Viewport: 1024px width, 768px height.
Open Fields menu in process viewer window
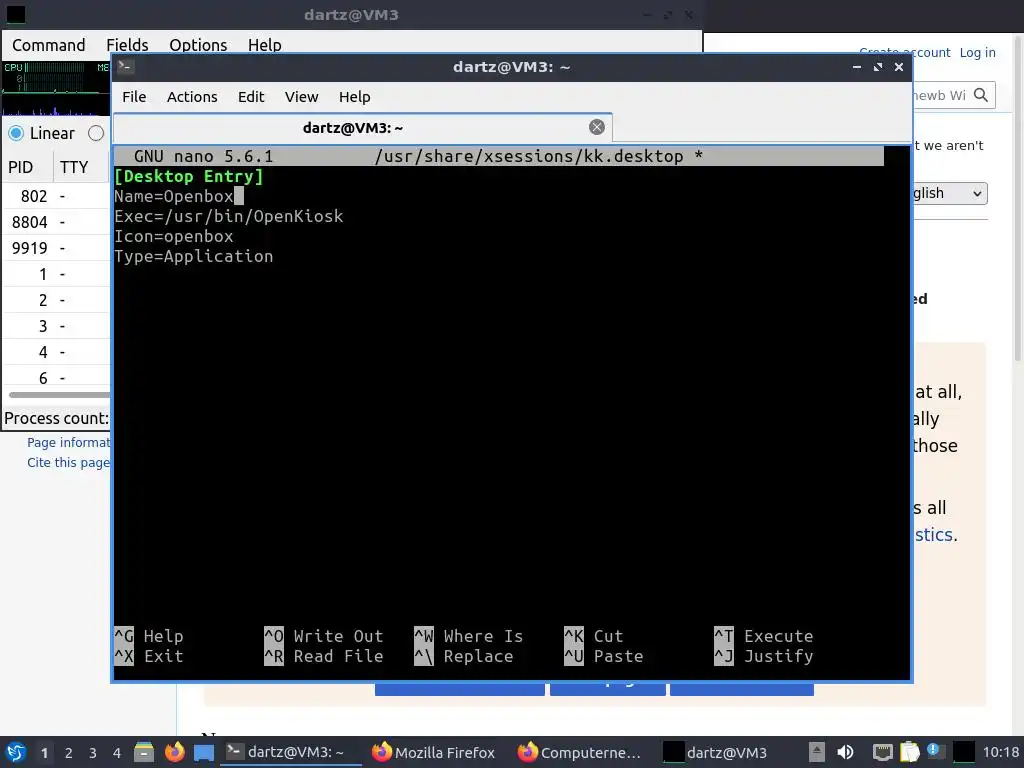pos(127,45)
